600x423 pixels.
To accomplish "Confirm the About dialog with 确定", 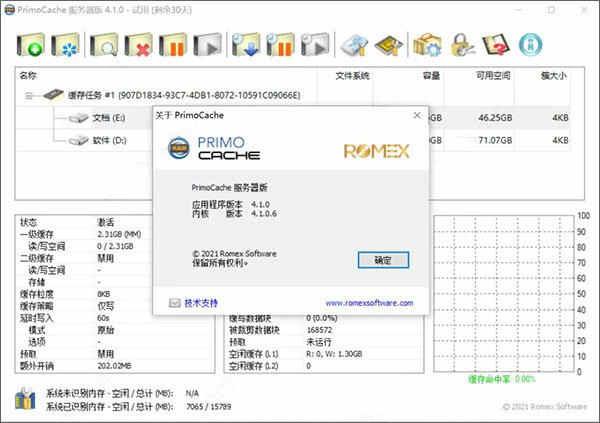I will pos(383,260).
